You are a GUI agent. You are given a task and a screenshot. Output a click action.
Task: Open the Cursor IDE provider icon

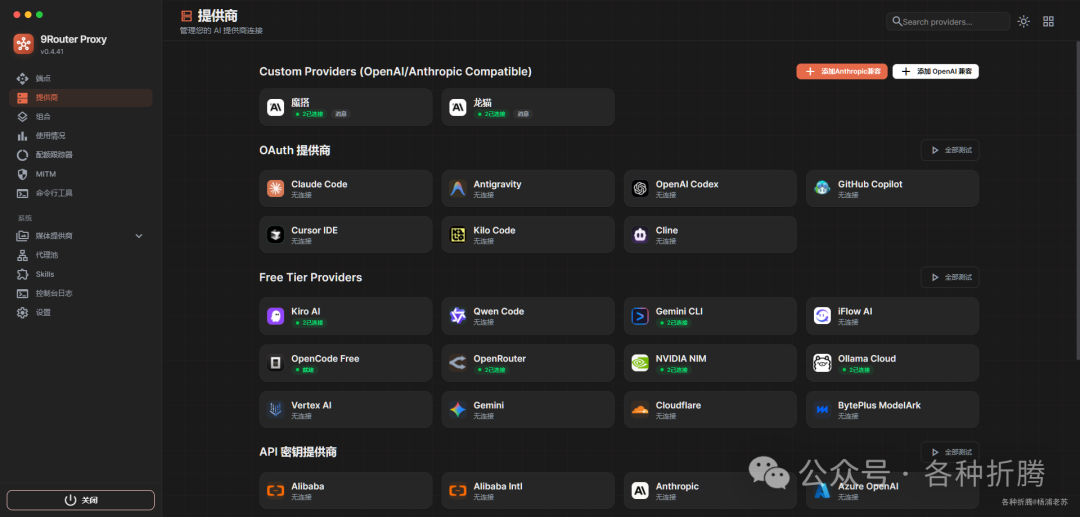pyautogui.click(x=276, y=235)
